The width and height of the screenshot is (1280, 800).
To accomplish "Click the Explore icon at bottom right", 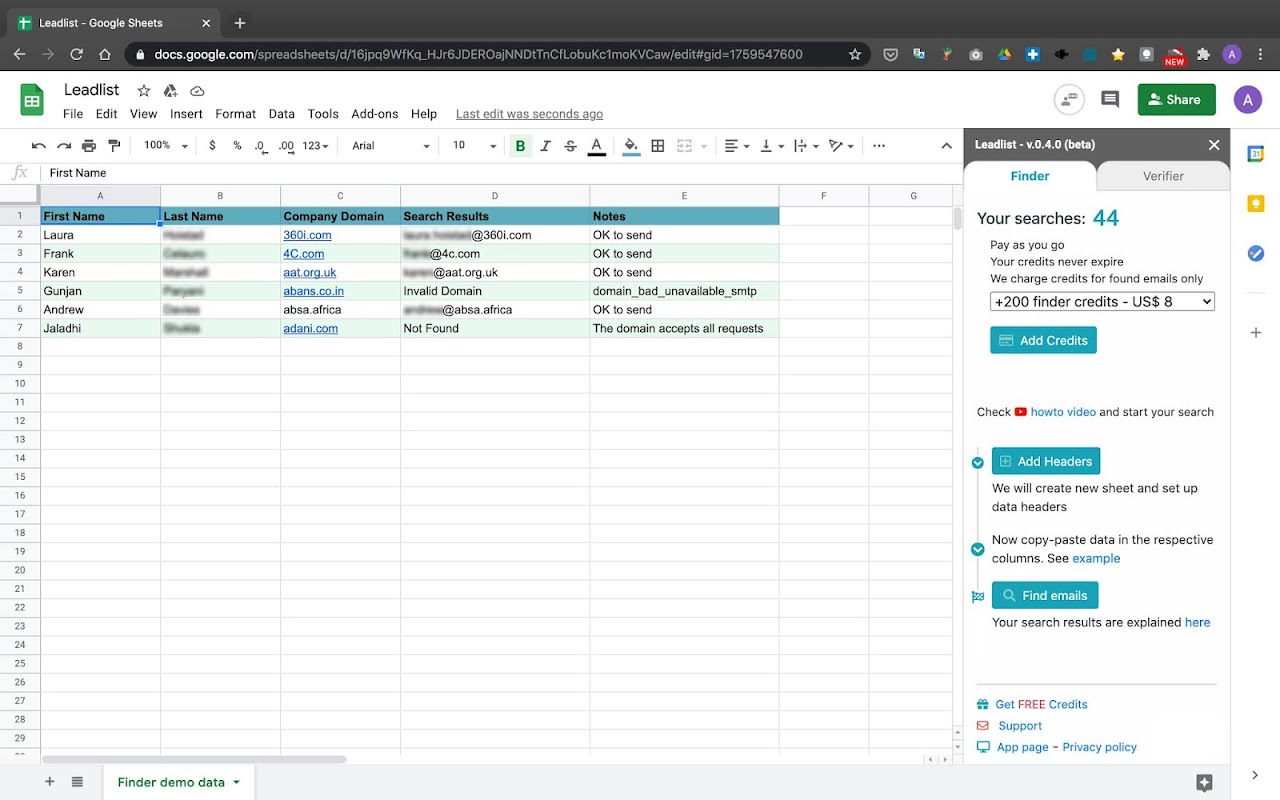I will [x=1204, y=782].
